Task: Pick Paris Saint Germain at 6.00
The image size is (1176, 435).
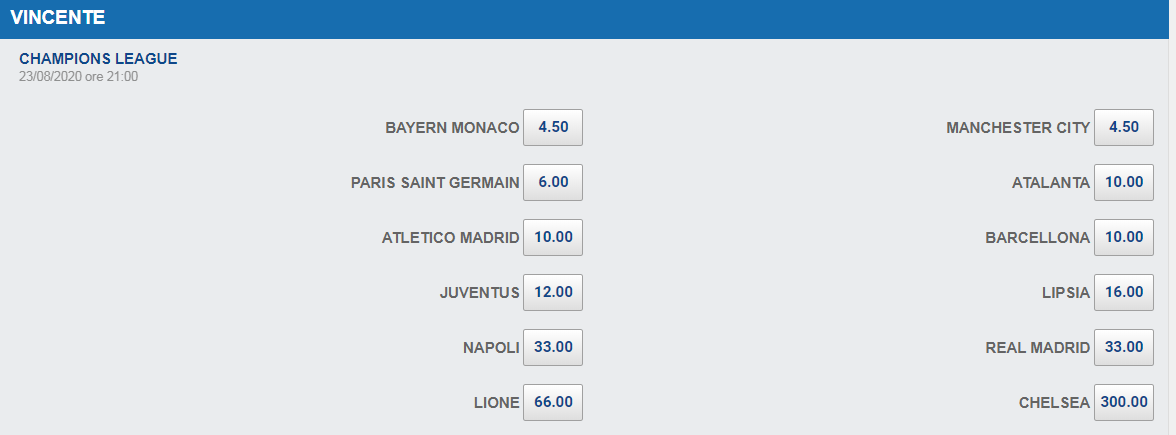Action: tap(553, 182)
